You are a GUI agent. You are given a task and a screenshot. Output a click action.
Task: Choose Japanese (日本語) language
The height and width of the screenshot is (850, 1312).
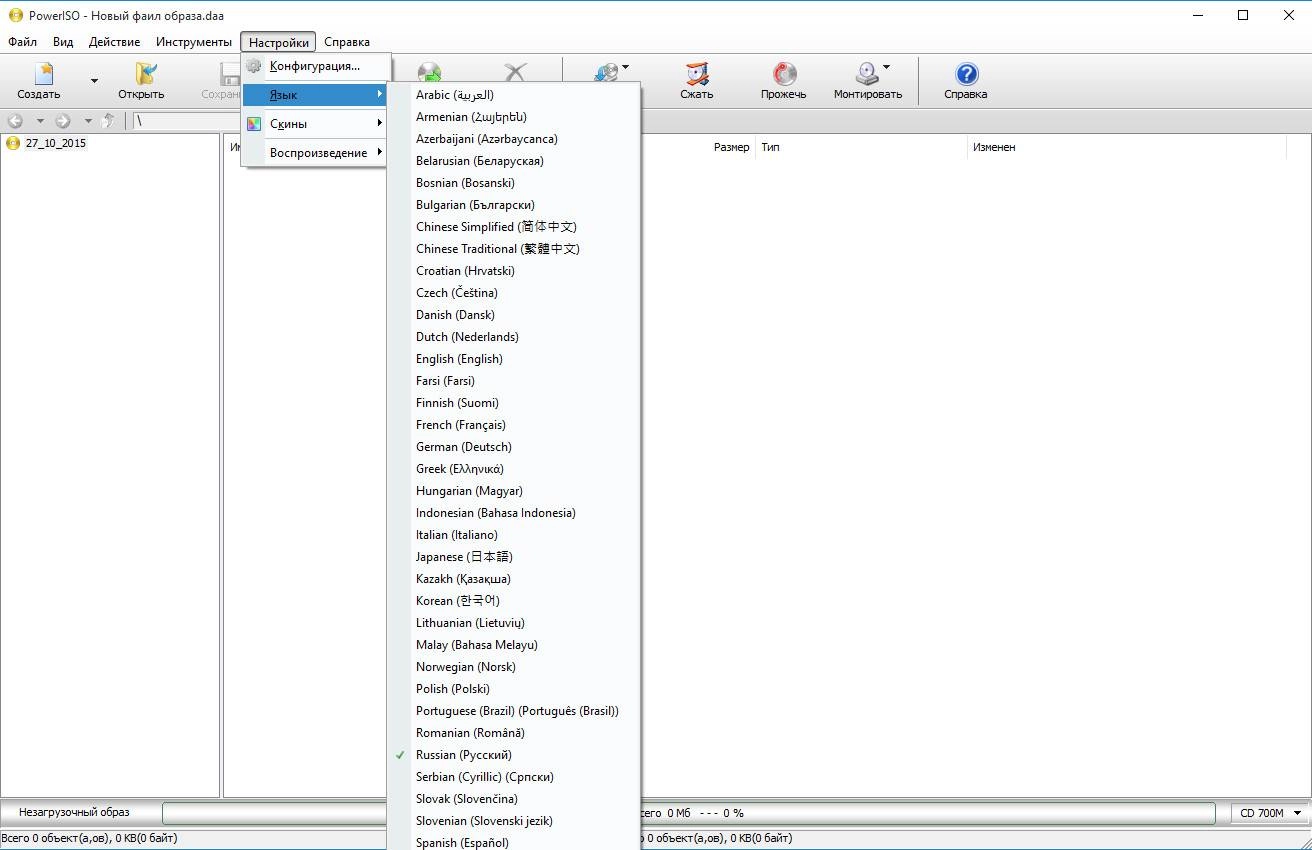(513, 557)
